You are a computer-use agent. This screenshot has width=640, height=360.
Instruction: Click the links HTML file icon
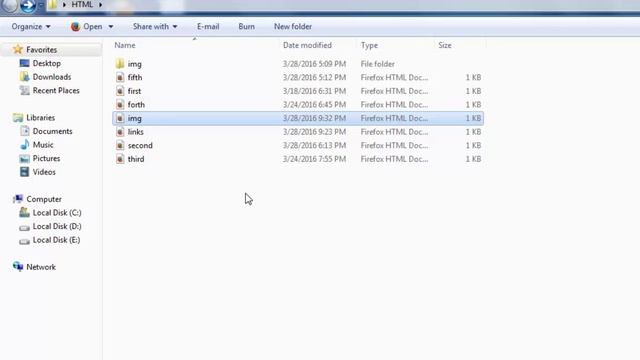click(120, 131)
